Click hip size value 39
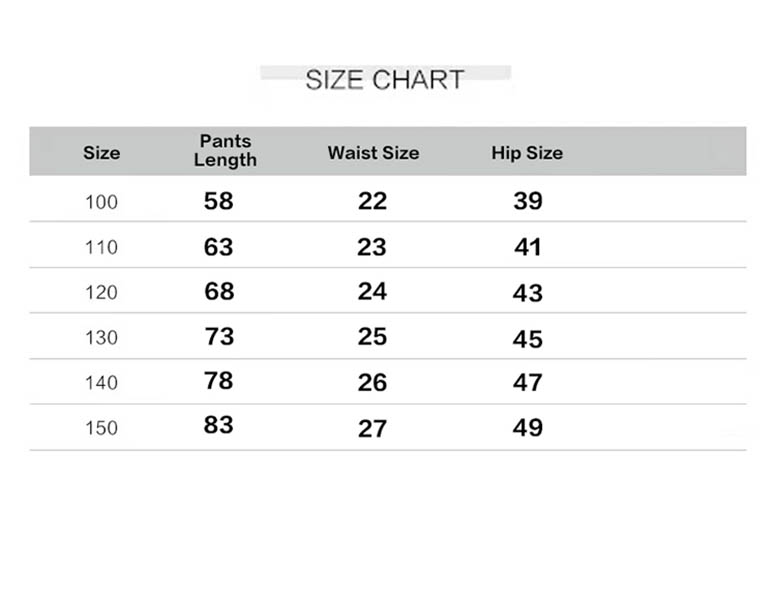This screenshot has height=600, width=776. (x=527, y=201)
